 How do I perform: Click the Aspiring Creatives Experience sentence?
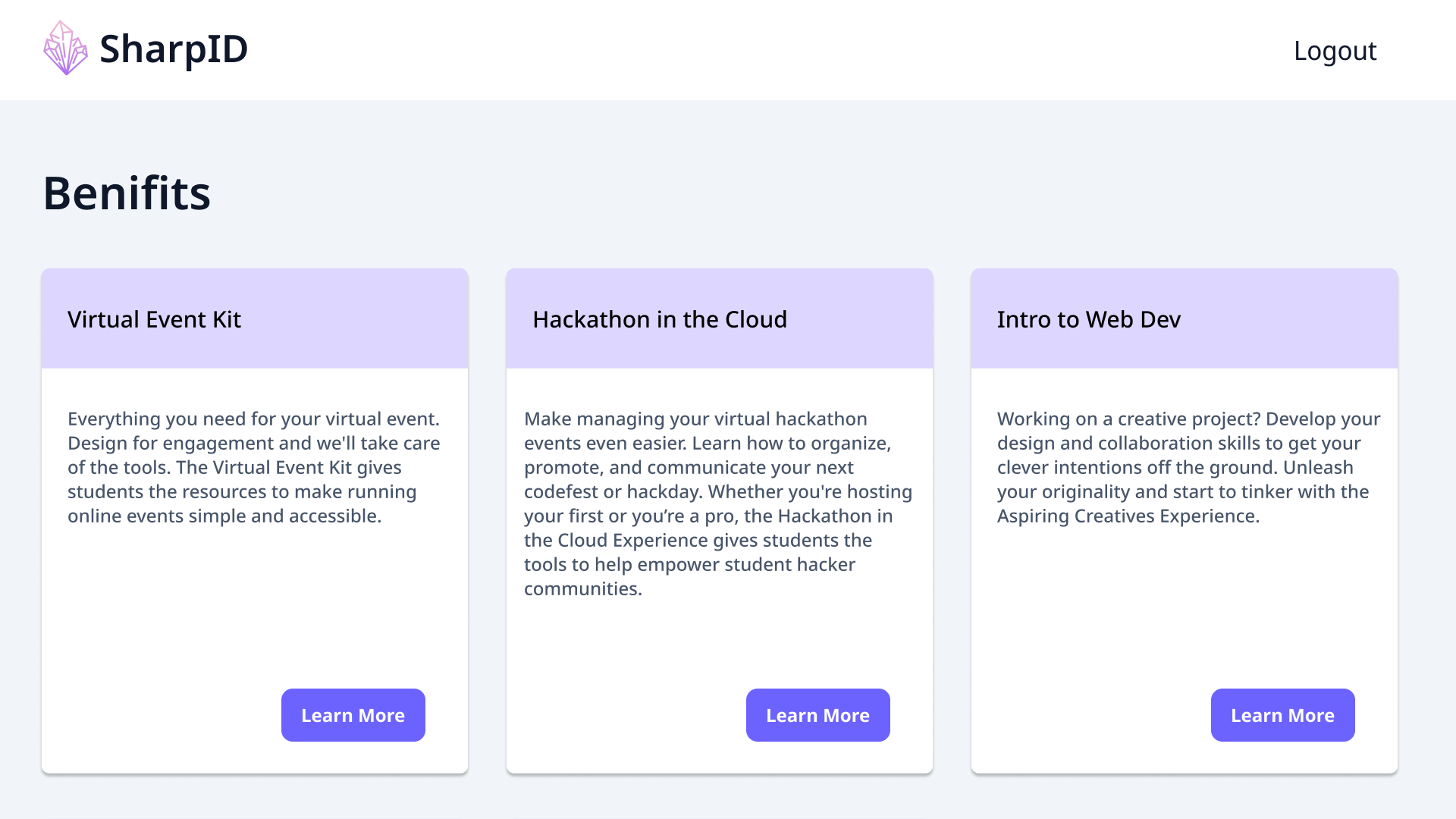point(1128,516)
